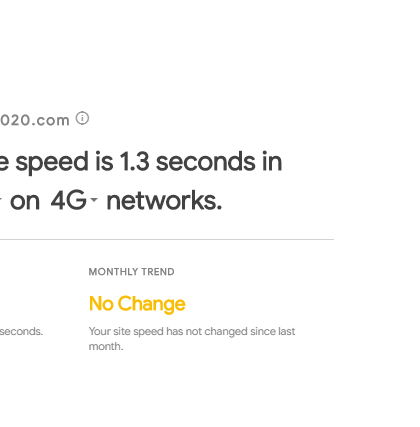Click the yellow No Change status
The height and width of the screenshot is (427, 420).
tap(137, 304)
